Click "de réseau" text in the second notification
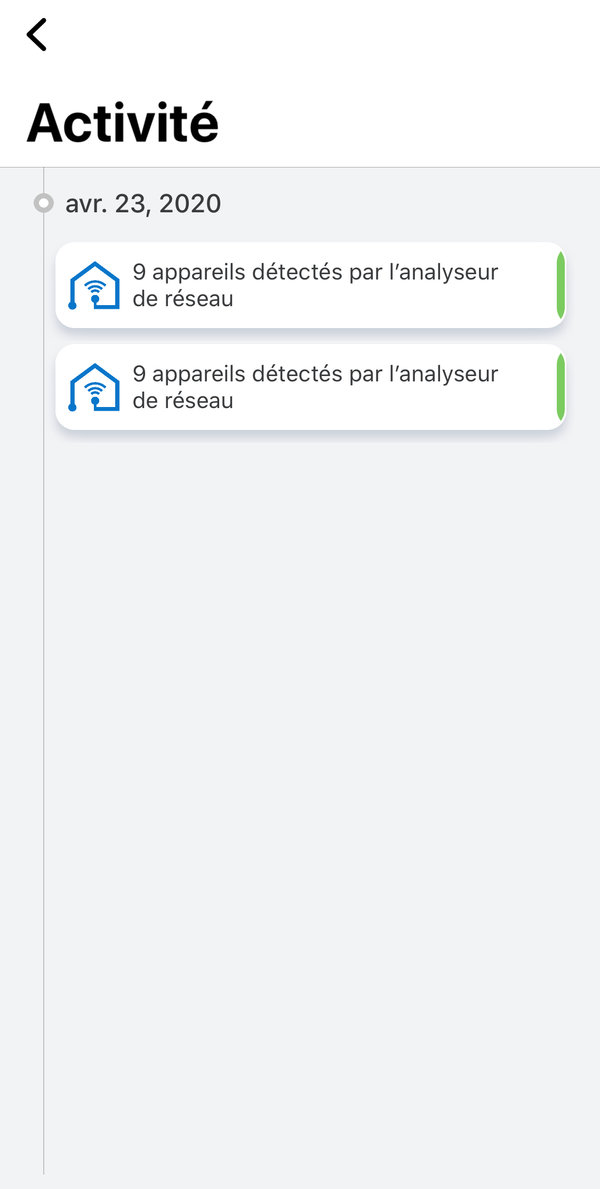Image resolution: width=600 pixels, height=1189 pixels. [x=183, y=401]
